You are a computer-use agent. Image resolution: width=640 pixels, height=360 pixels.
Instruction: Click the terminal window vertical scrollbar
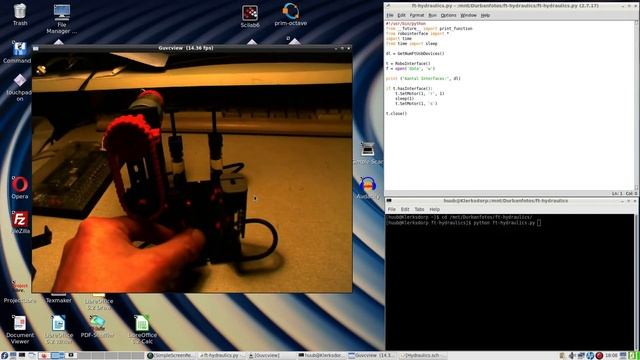pyautogui.click(x=637, y=282)
